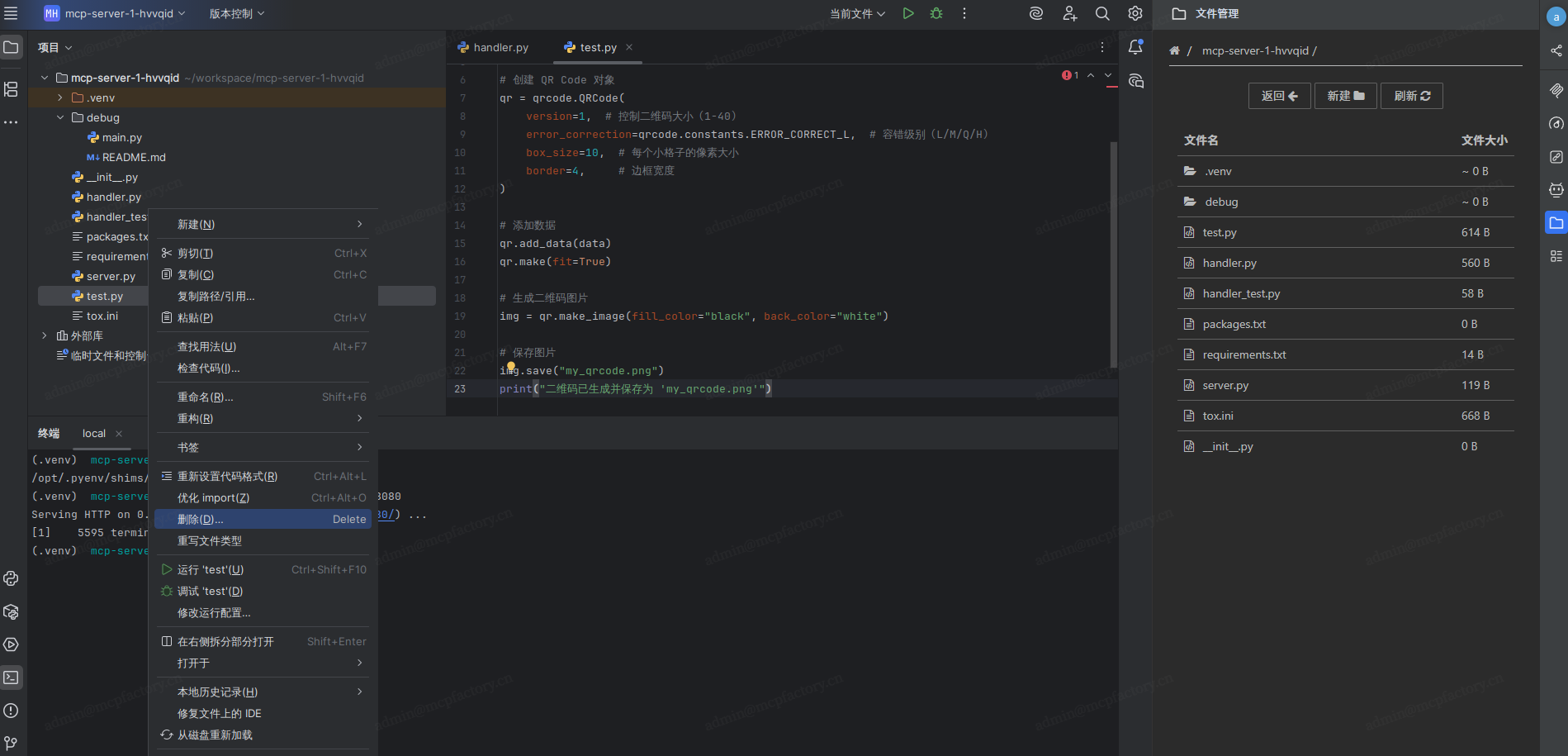Expand the .venv folder in project tree

60,98
